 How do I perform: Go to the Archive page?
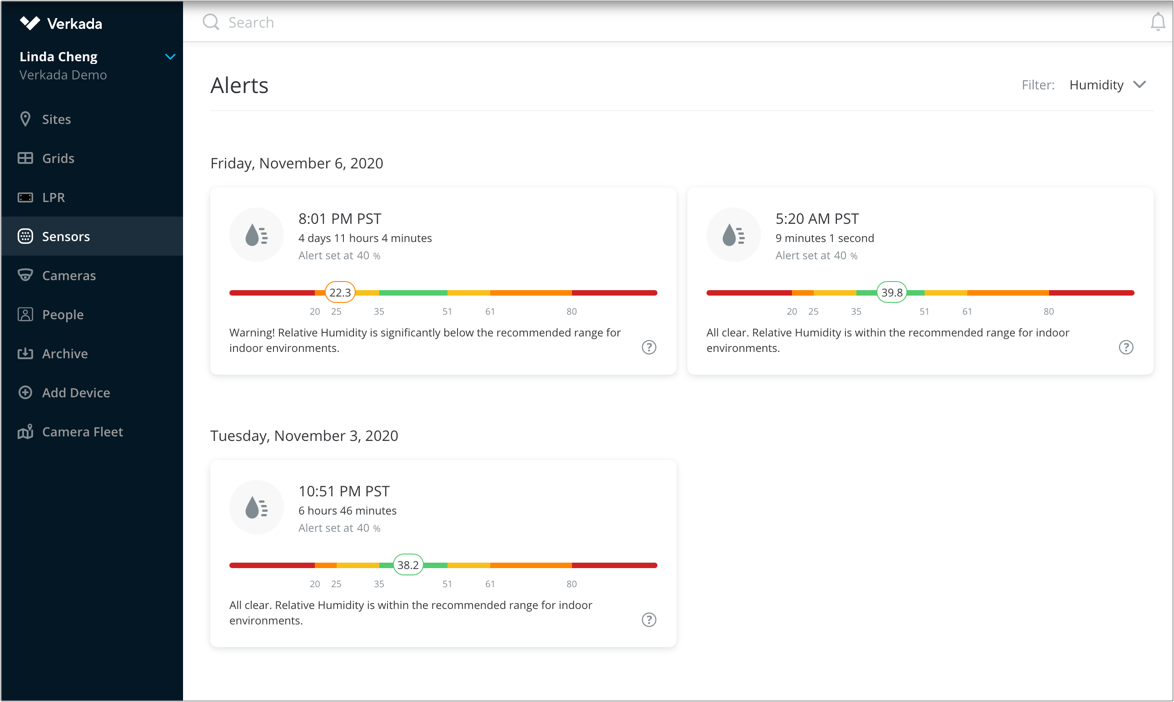pyautogui.click(x=62, y=353)
